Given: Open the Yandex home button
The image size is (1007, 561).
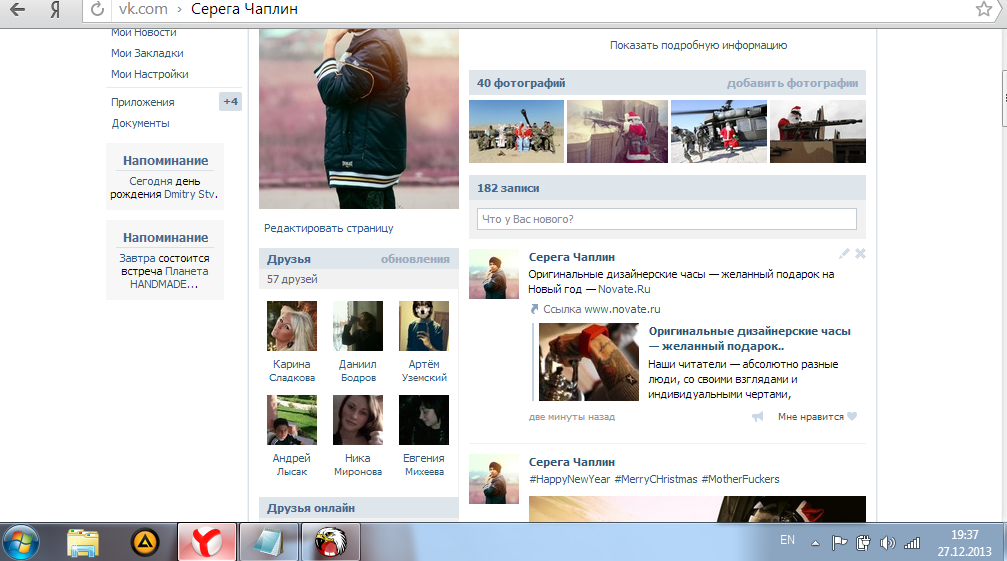Looking at the screenshot, I should [x=55, y=9].
